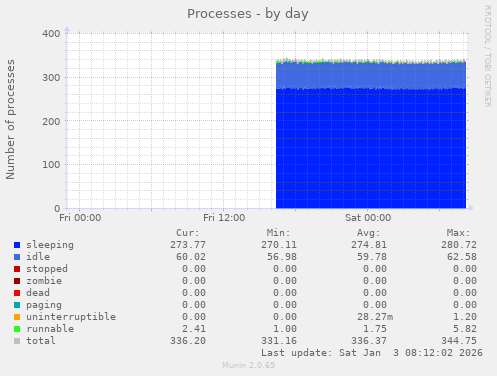Click runnable minimum value 1.00
The height and width of the screenshot is (376, 497).
(285, 329)
